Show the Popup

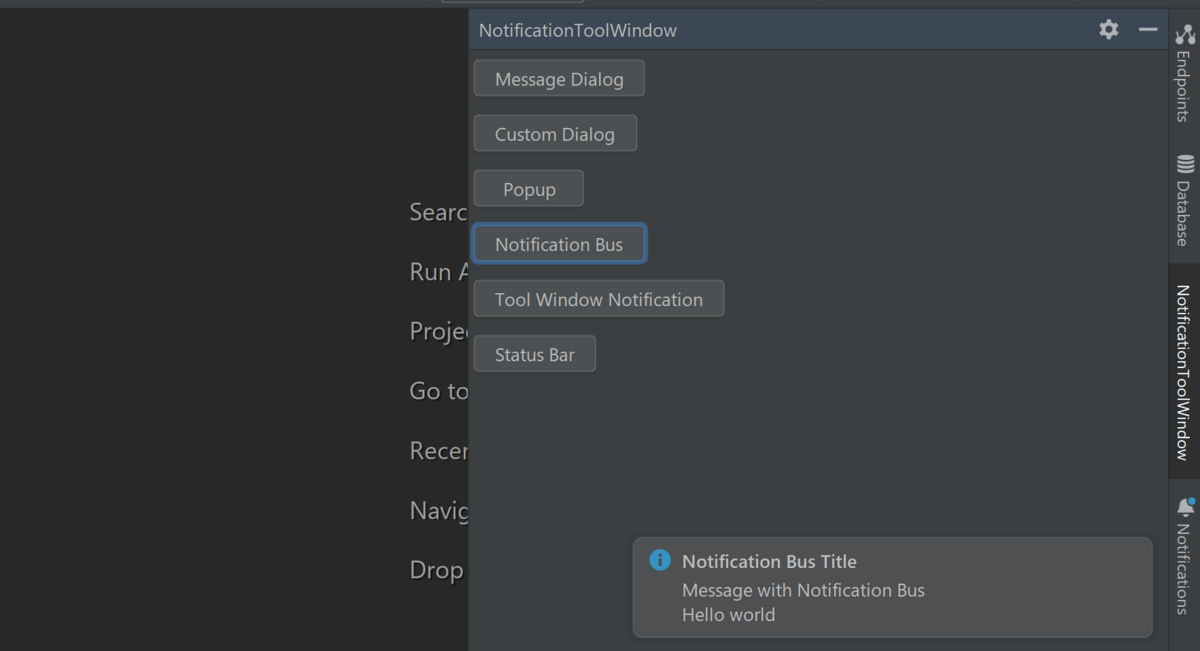(x=529, y=189)
